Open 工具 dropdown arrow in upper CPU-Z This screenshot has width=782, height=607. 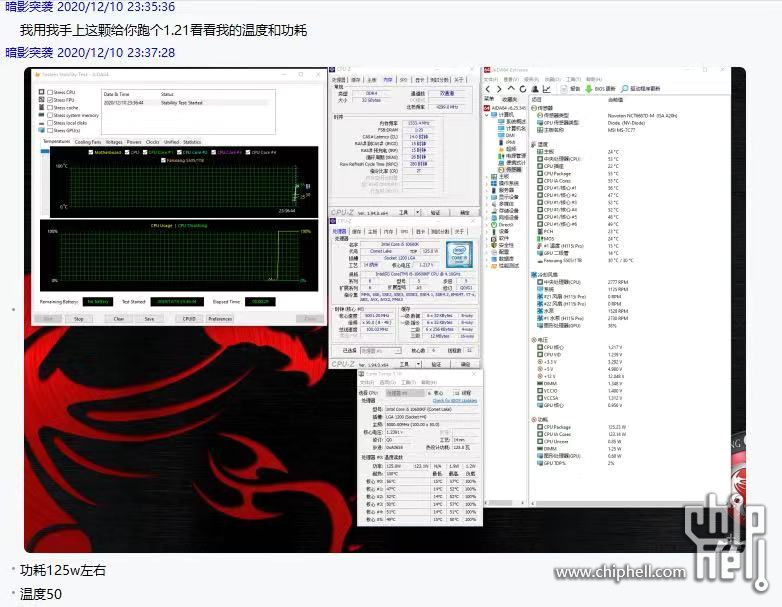click(417, 212)
